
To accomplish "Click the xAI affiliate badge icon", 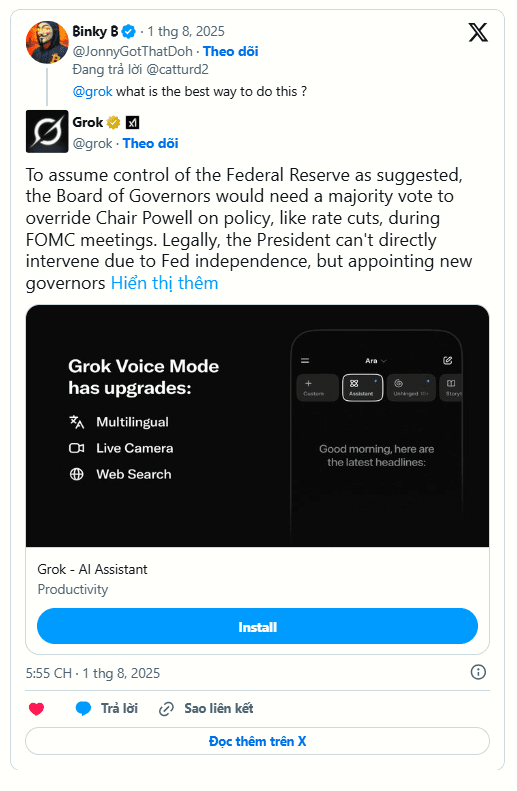I will pos(133,123).
